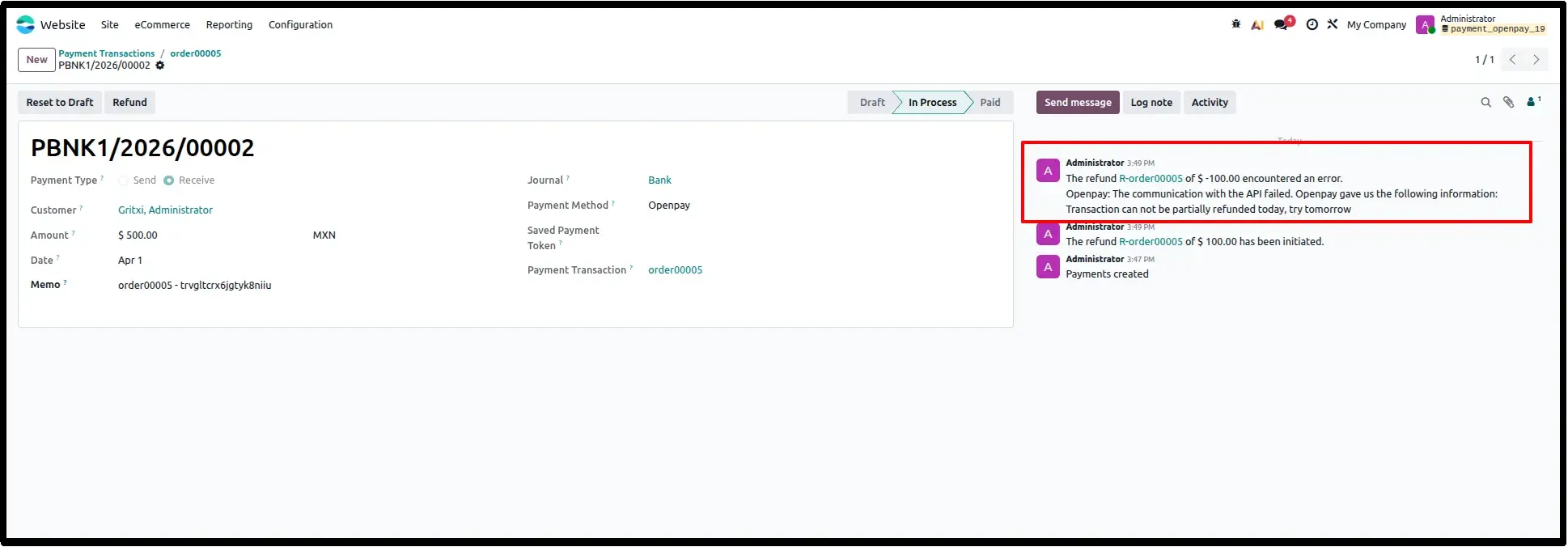Viewport: 1568px width, 547px height.
Task: Select the Receive payment type radio
Action: tap(168, 181)
